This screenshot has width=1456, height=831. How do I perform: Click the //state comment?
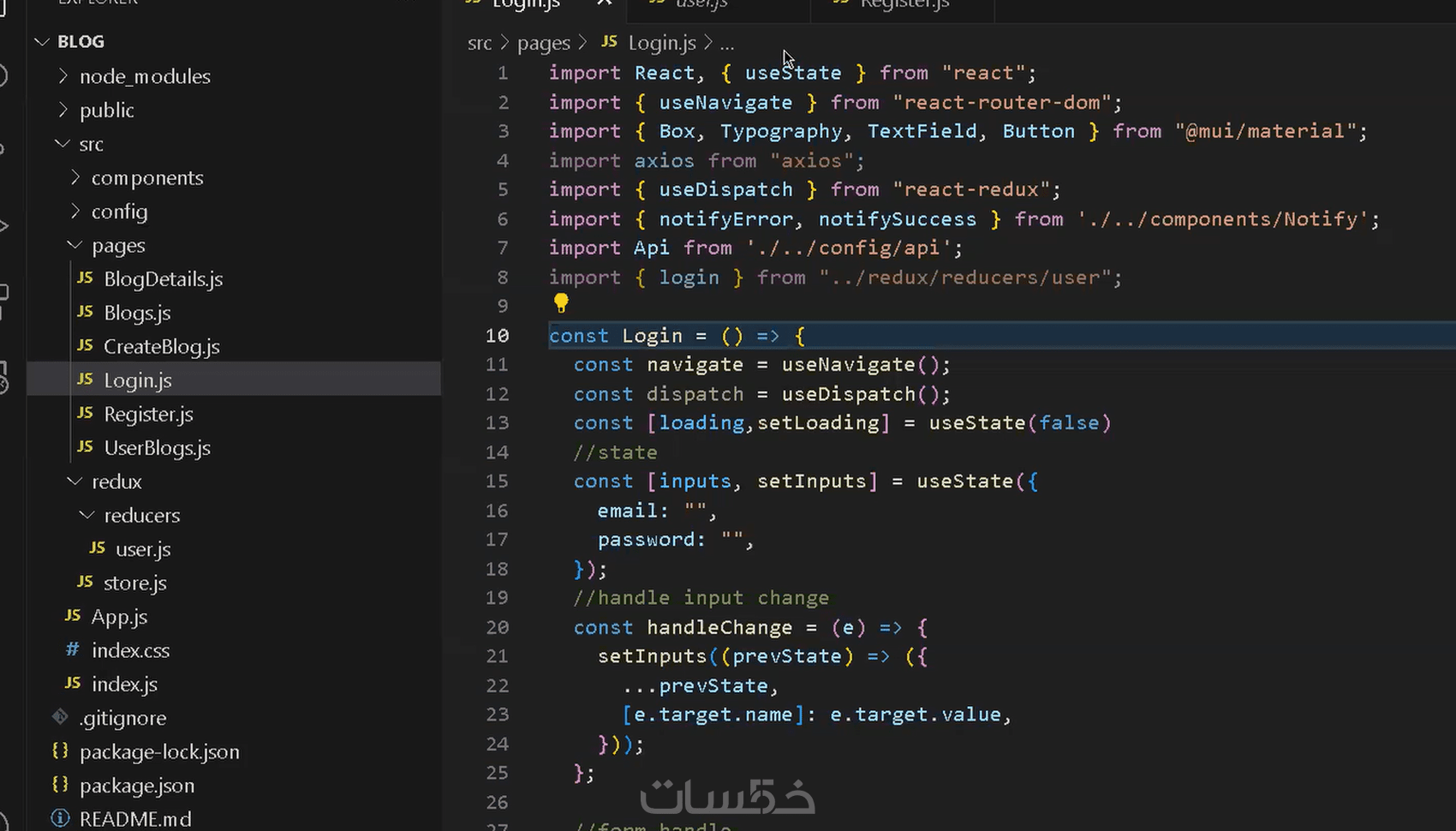point(615,451)
